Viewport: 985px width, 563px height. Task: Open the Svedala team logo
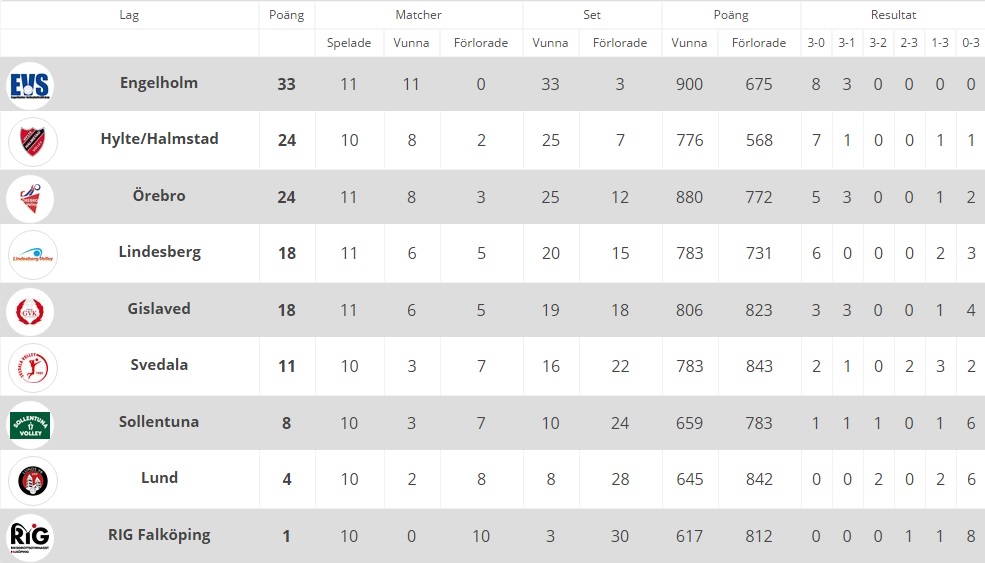pos(33,368)
